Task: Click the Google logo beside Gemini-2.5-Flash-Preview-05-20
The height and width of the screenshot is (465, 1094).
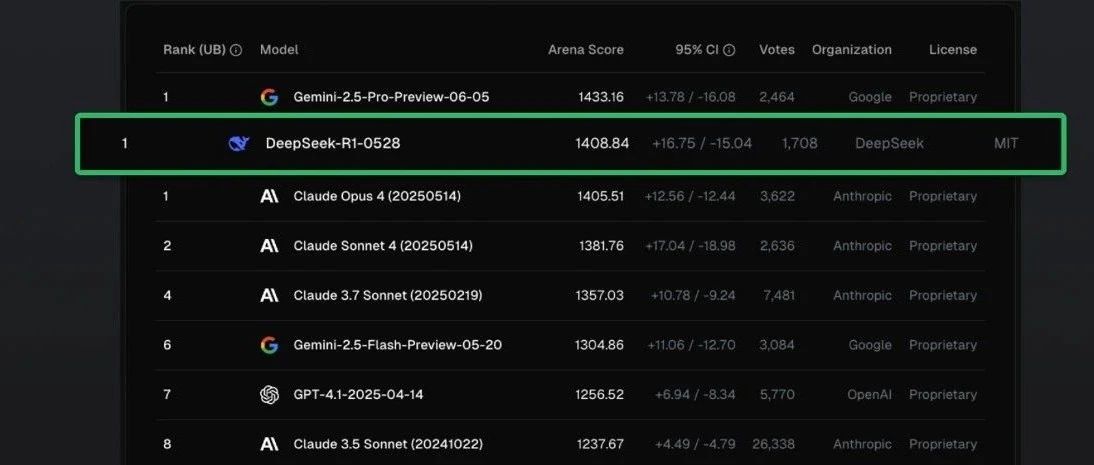Action: [269, 345]
